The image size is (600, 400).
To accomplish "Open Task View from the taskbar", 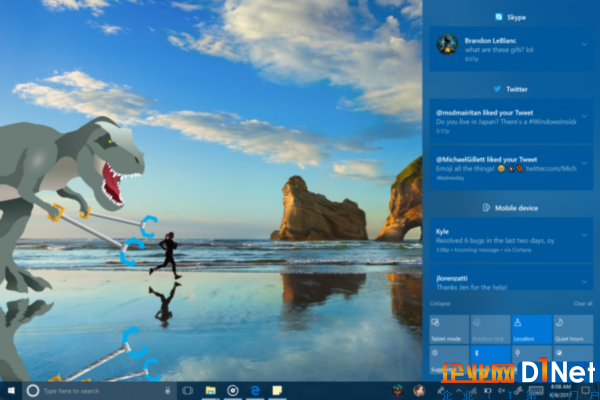I will pos(188,391).
